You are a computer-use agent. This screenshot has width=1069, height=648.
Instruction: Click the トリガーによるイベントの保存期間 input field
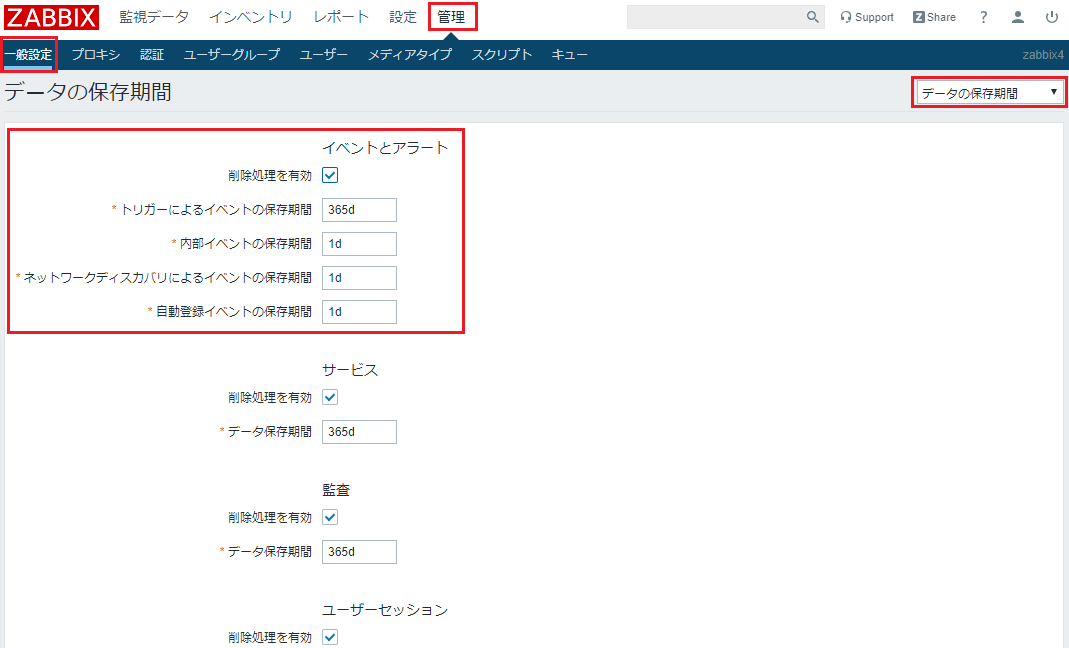click(x=358, y=209)
